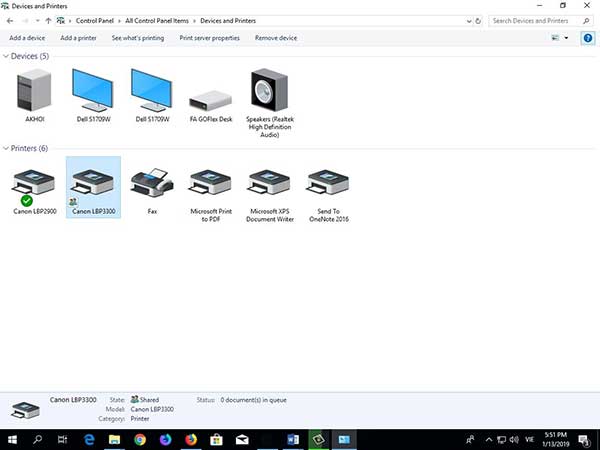The height and width of the screenshot is (450, 600).
Task: Launch Firefox from the taskbar
Action: click(191, 440)
